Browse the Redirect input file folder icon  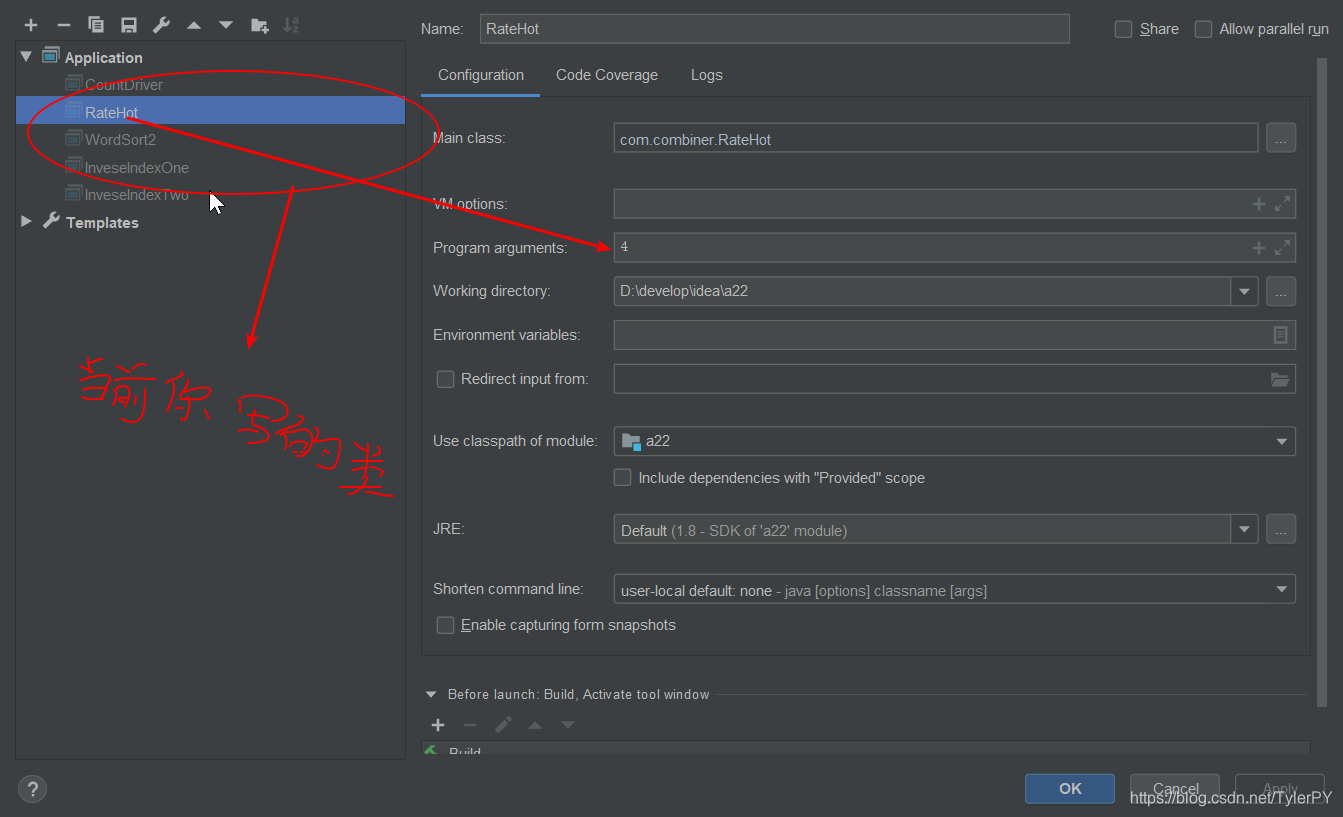pyautogui.click(x=1280, y=379)
